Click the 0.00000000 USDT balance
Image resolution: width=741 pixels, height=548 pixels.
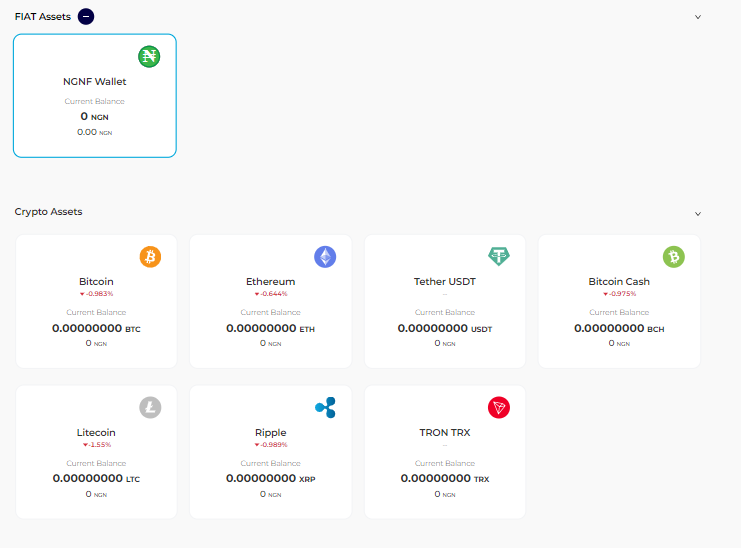point(445,328)
